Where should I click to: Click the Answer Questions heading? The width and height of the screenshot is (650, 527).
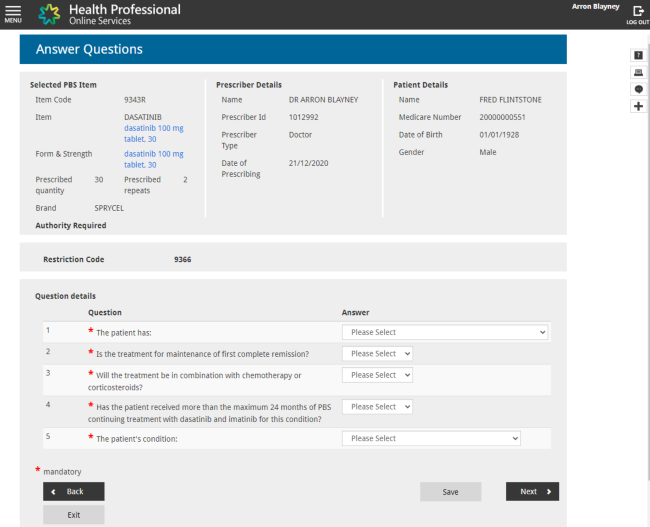[89, 49]
